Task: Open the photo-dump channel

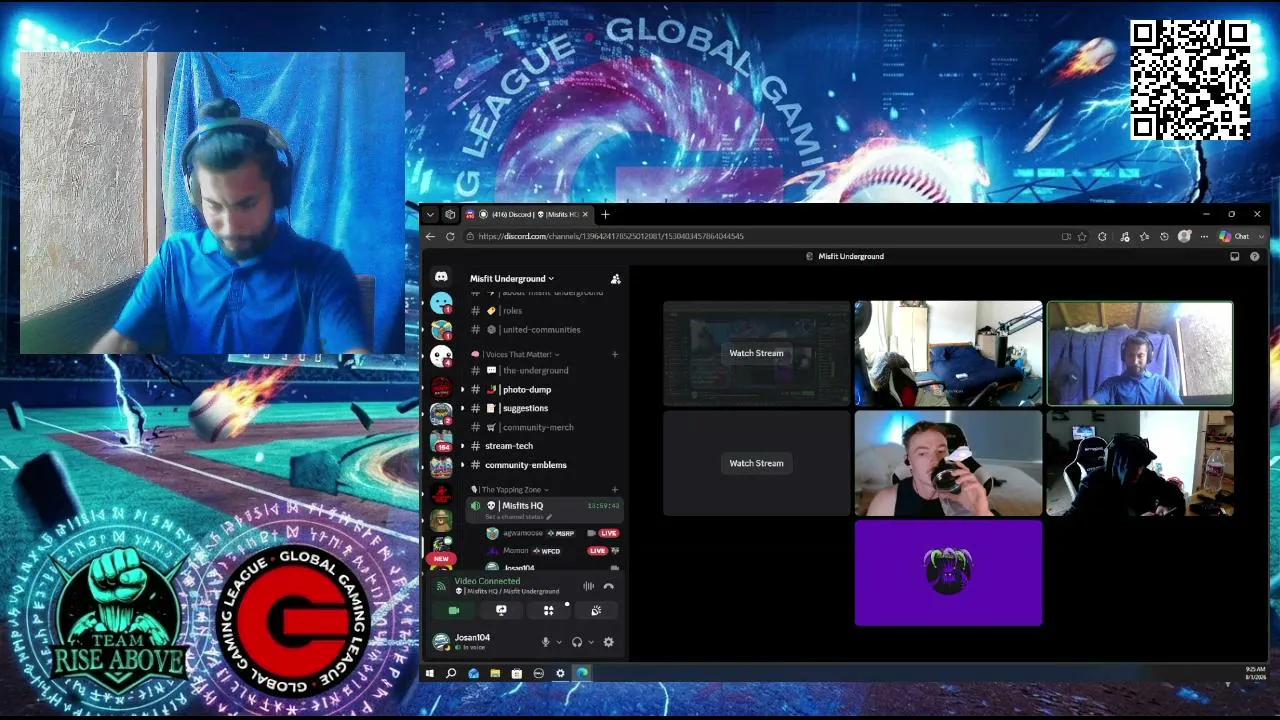Action: pyautogui.click(x=545, y=390)
